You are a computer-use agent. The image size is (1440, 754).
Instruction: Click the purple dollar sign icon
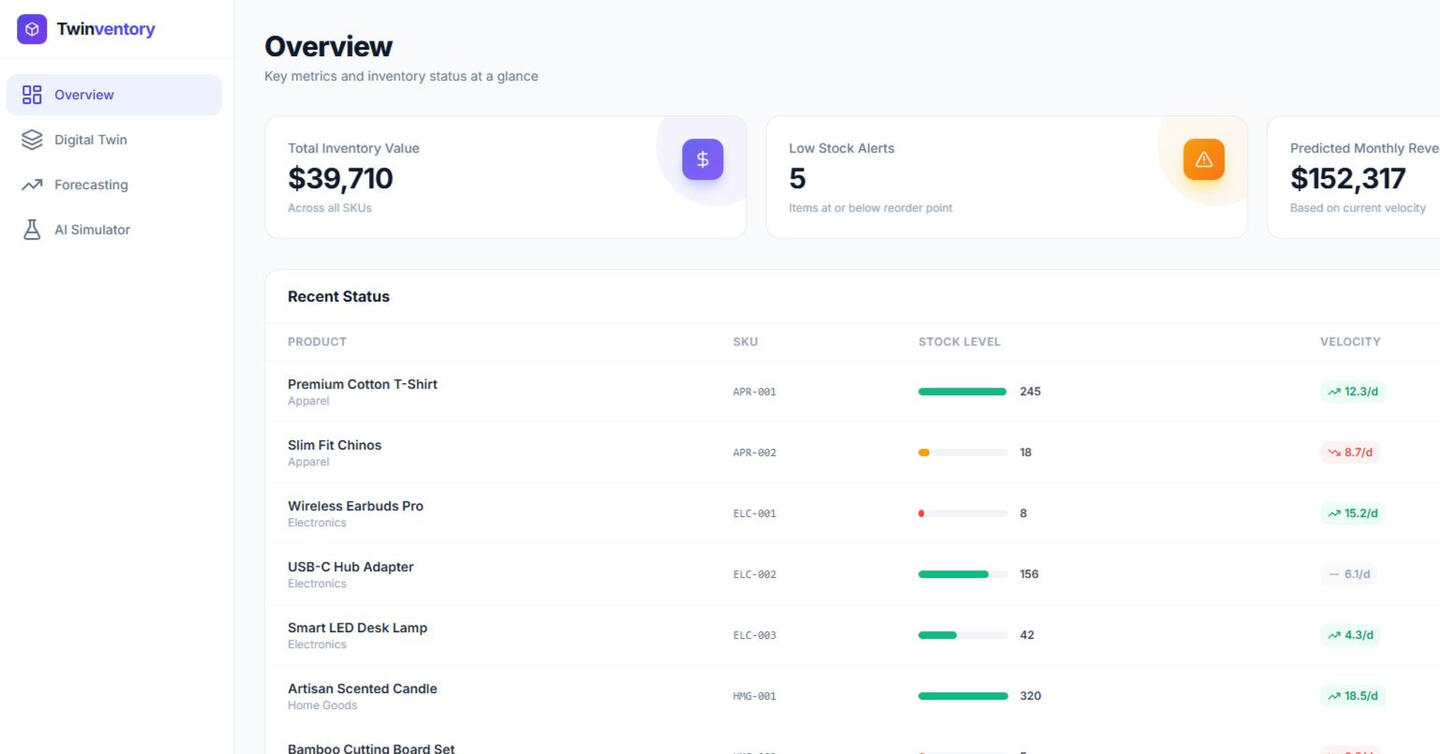point(702,159)
